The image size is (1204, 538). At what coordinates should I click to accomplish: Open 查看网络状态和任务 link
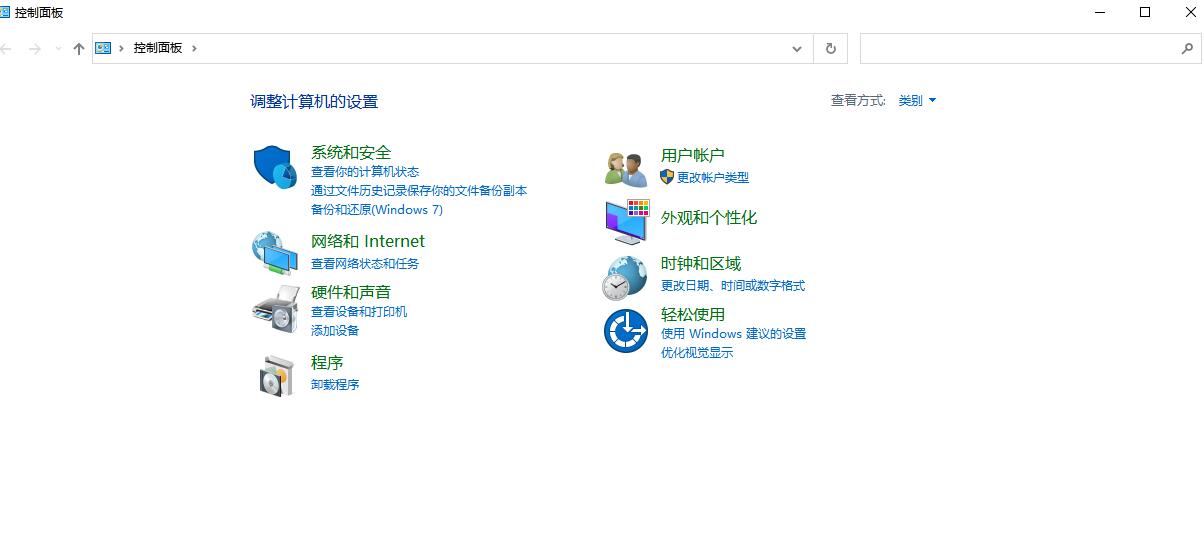coord(365,264)
